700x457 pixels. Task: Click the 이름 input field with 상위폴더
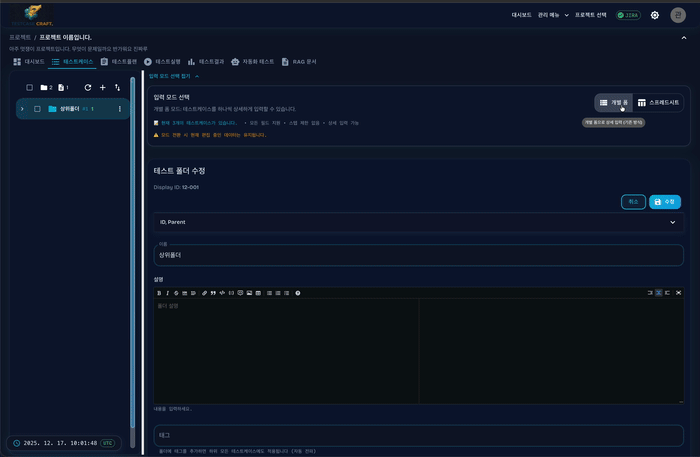click(x=419, y=255)
